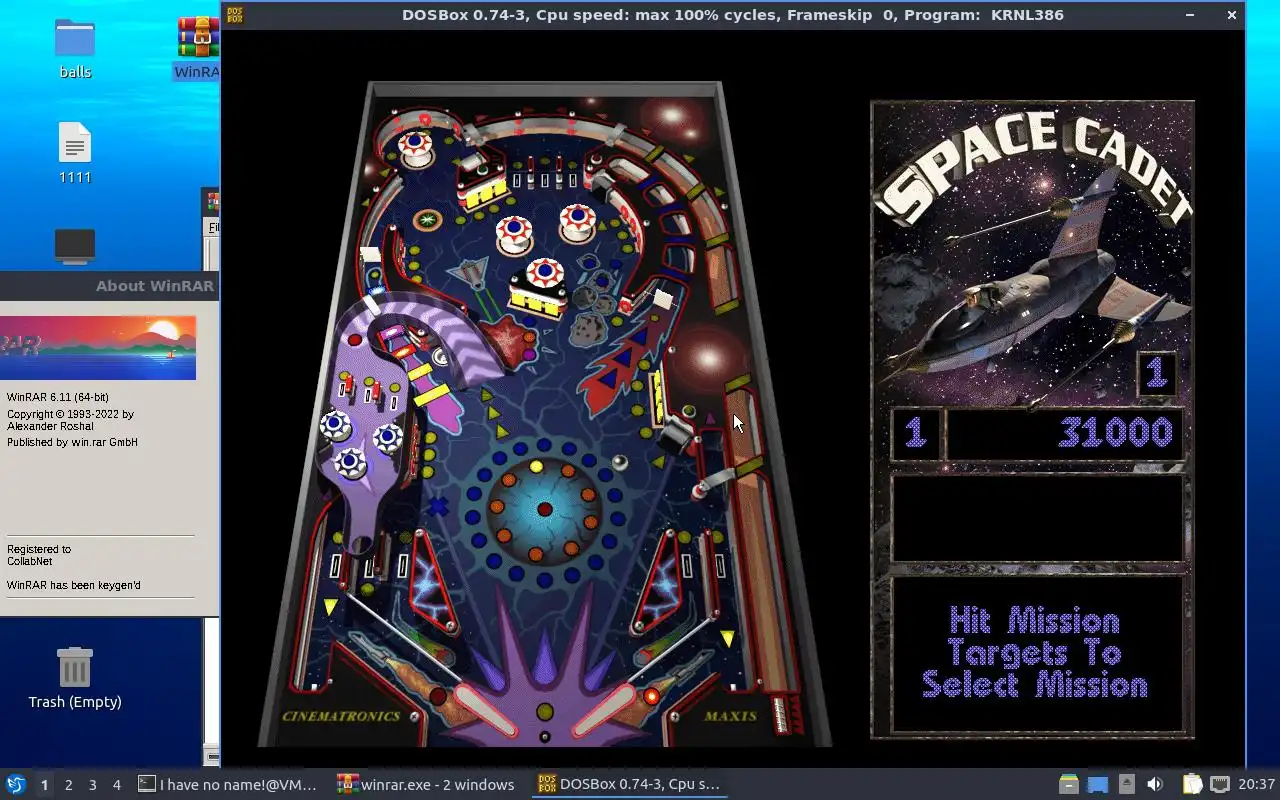Screen dimensions: 1280x800
Task: Click the volume speaker tray icon
Action: [1155, 785]
